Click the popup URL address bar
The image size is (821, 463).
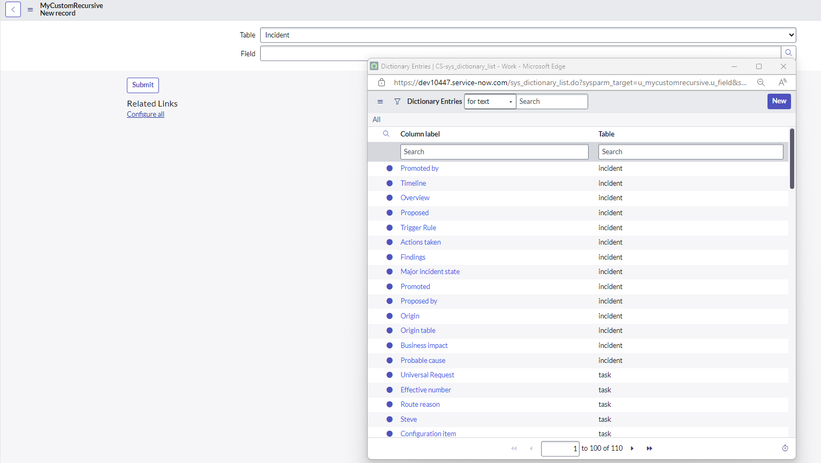570,82
